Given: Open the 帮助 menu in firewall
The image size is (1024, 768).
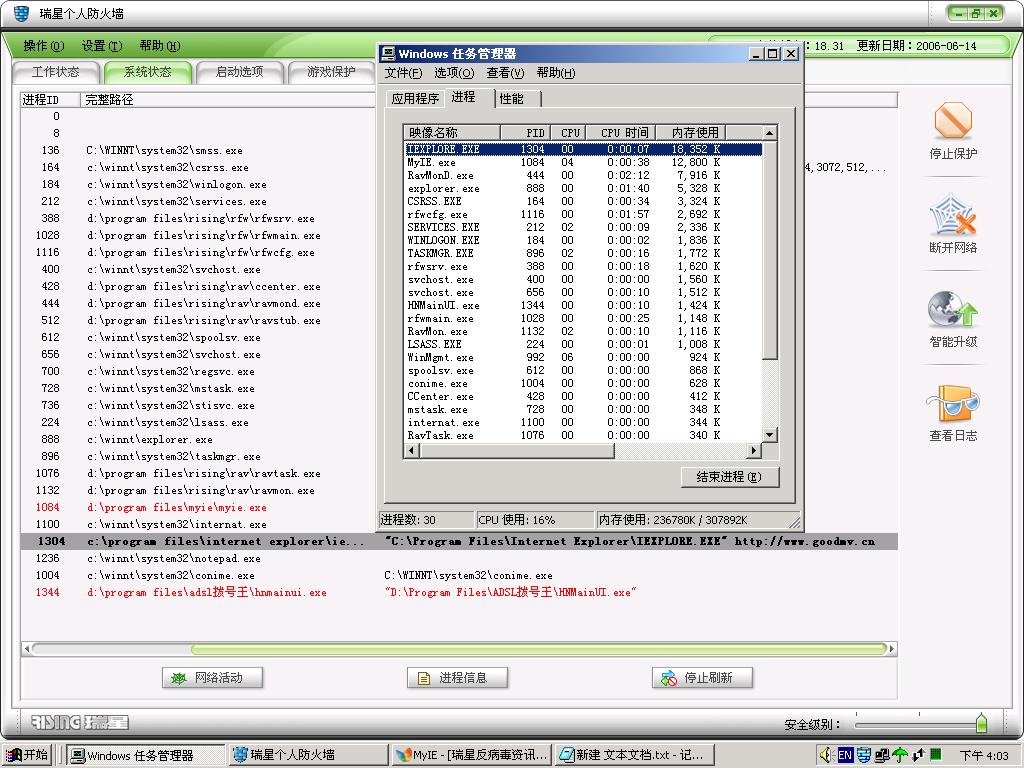Looking at the screenshot, I should click(x=160, y=46).
